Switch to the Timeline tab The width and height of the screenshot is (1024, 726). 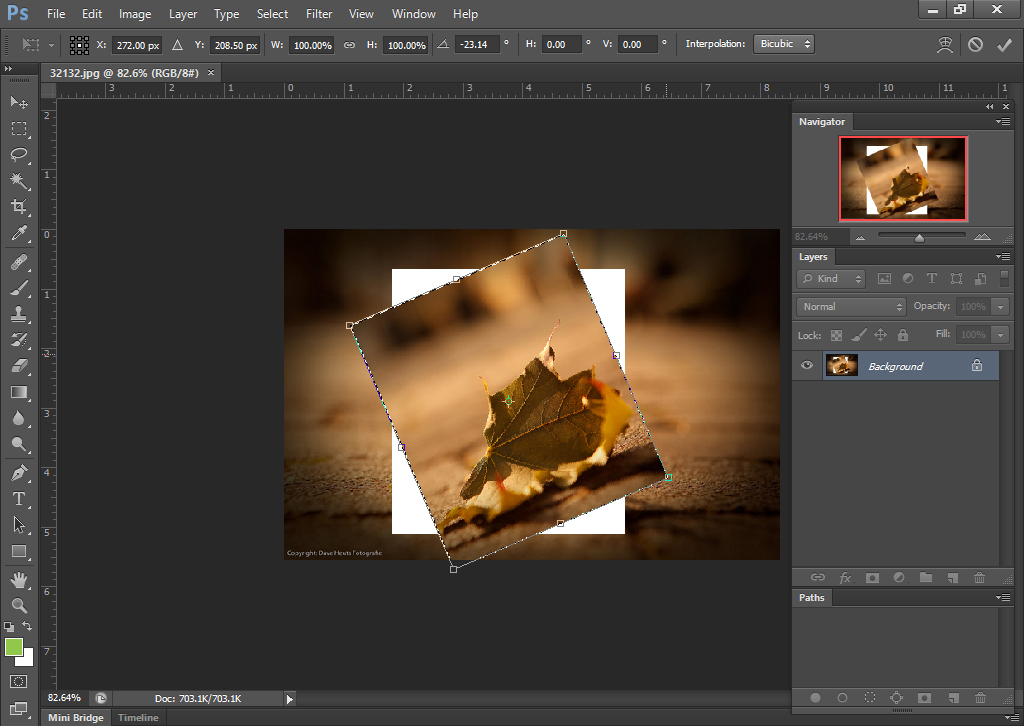click(137, 717)
